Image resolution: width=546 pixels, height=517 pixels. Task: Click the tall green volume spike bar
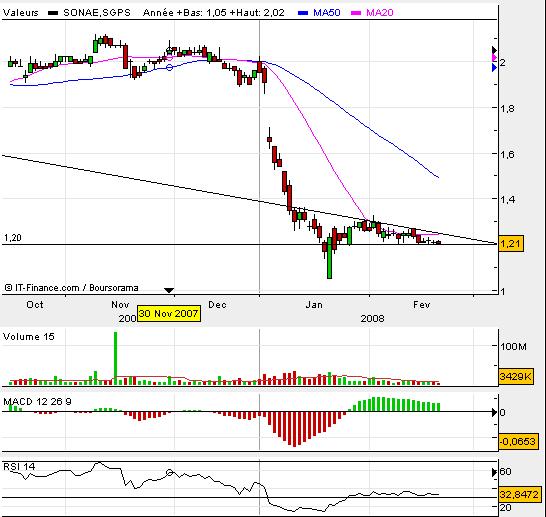tap(116, 358)
